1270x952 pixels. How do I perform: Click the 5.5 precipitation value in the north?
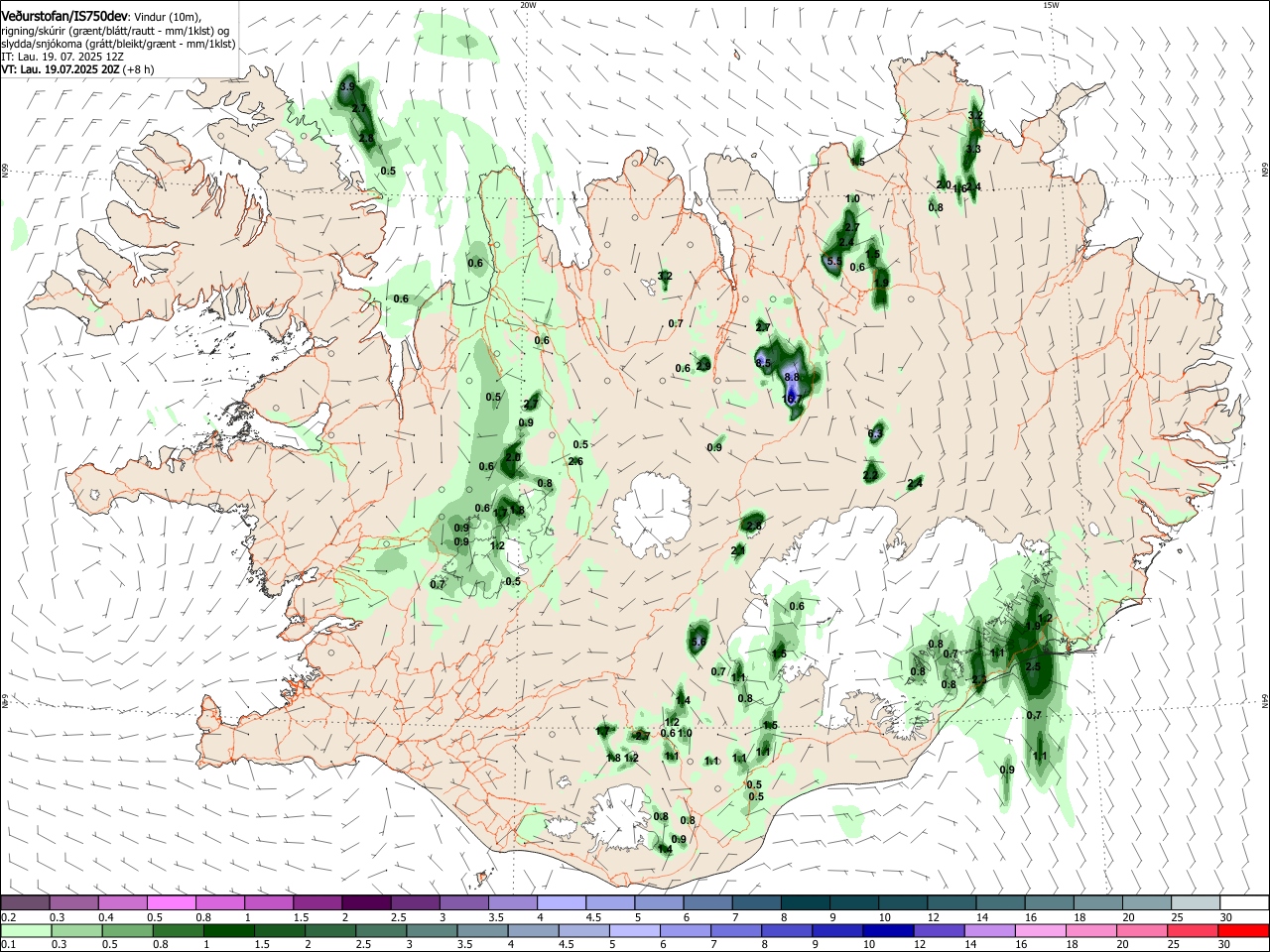tap(833, 262)
